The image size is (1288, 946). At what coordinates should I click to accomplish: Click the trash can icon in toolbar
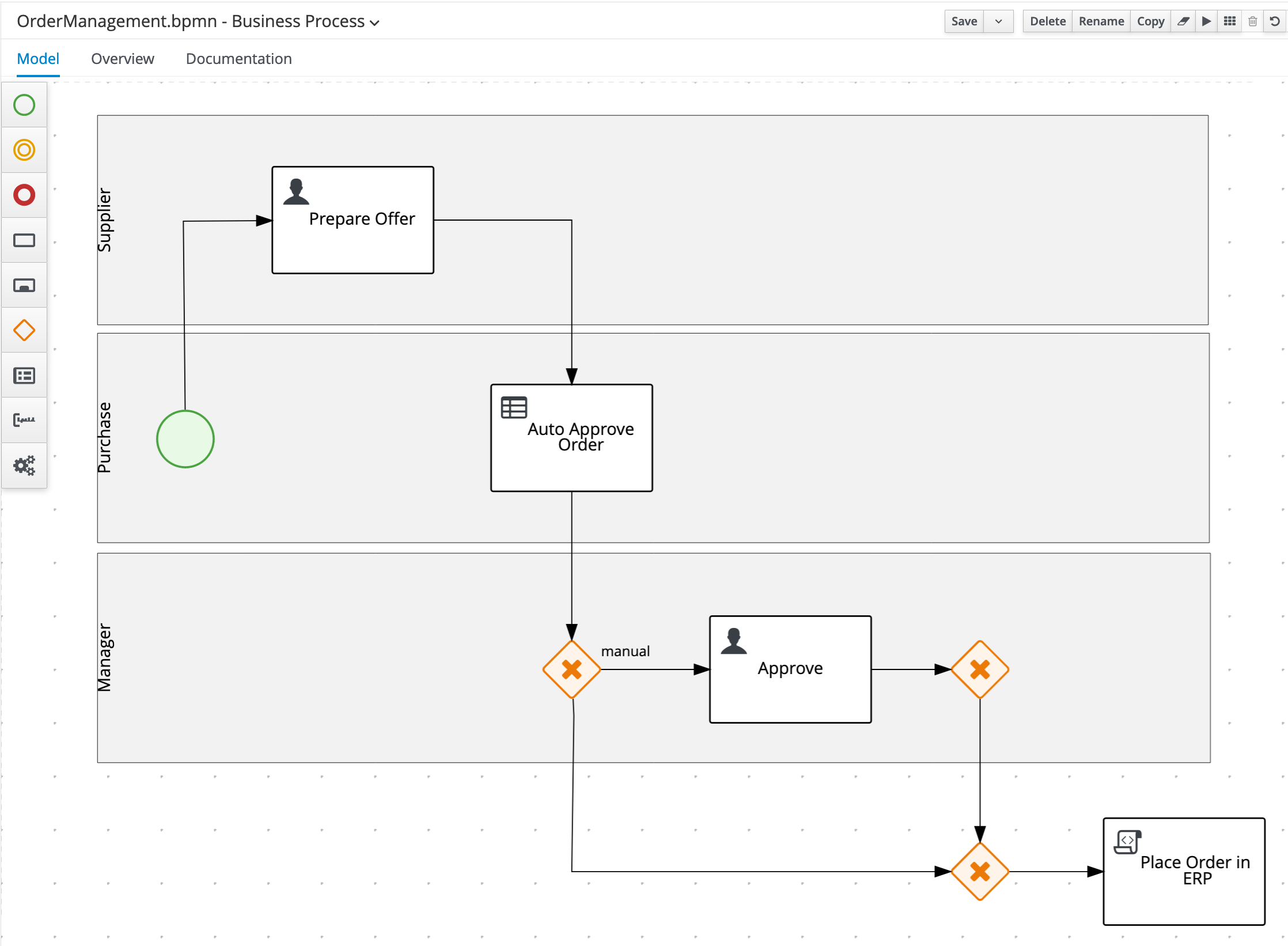pos(1252,21)
